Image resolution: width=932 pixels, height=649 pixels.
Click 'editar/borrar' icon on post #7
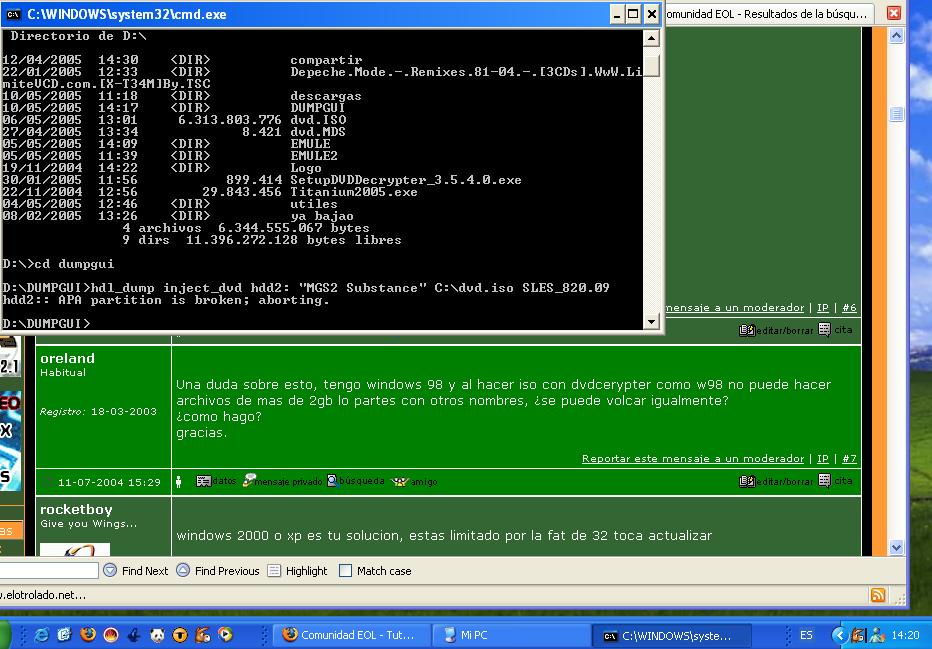pos(746,481)
